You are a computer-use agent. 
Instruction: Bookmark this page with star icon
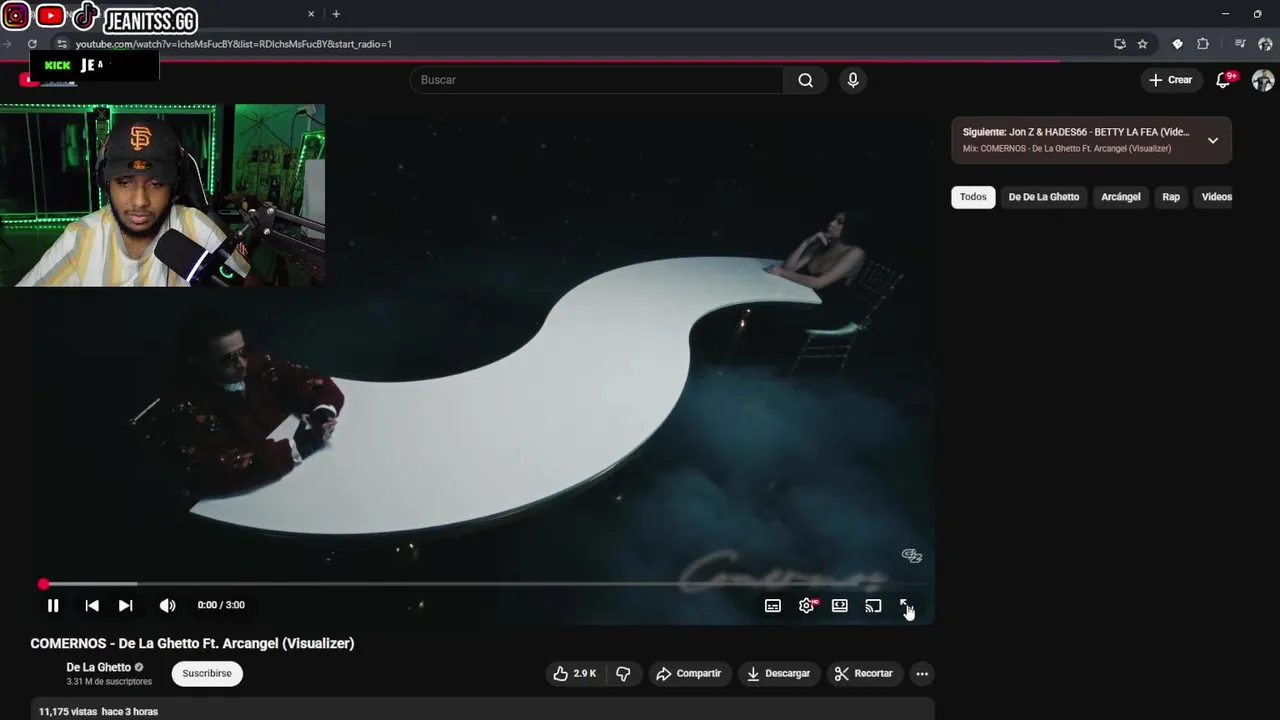coord(1143,44)
